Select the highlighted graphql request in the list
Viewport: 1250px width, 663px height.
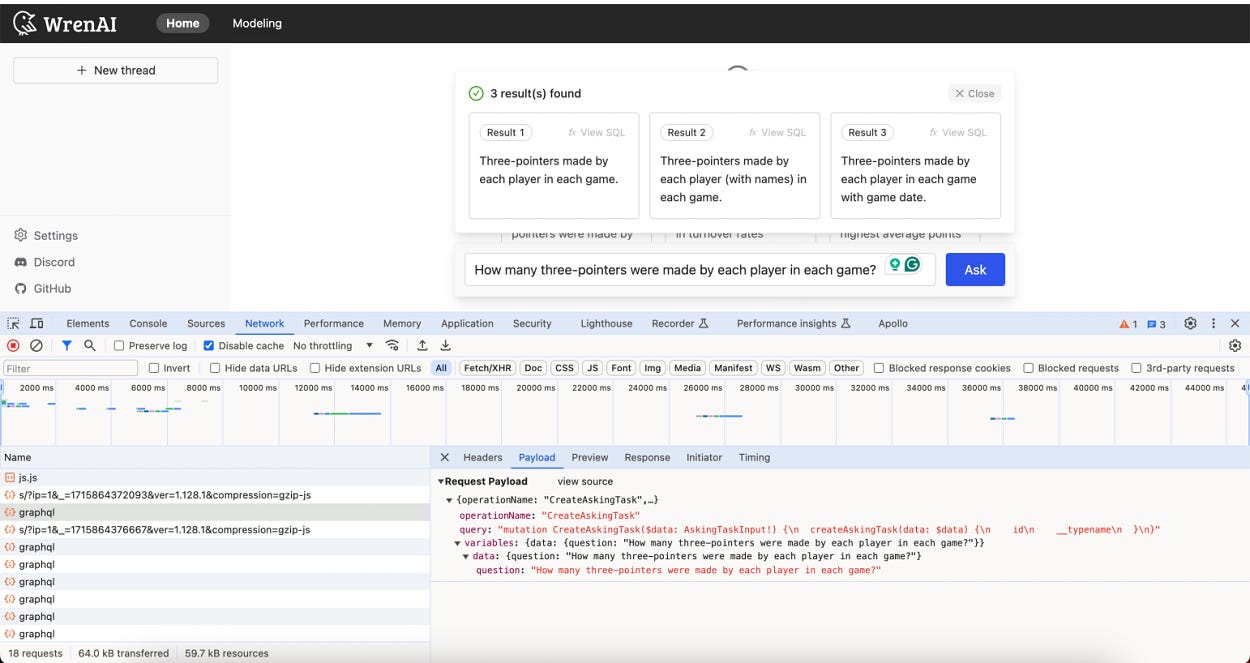(52, 511)
